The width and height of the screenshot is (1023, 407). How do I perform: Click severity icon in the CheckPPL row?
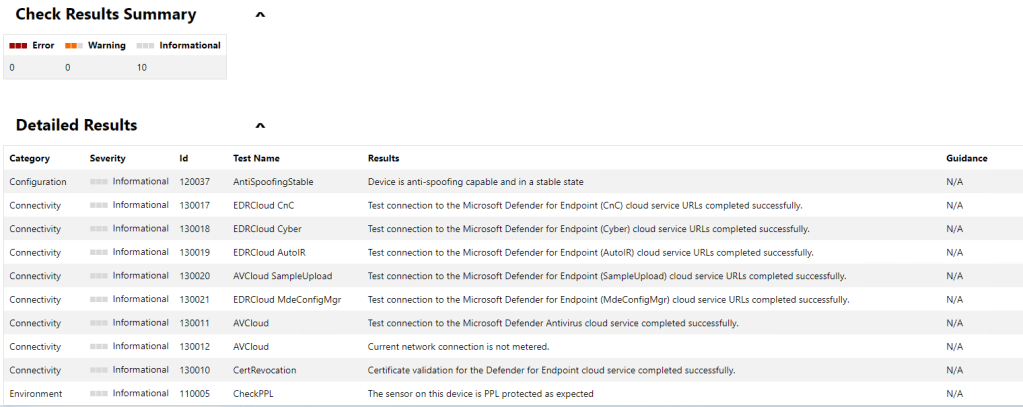(98, 394)
